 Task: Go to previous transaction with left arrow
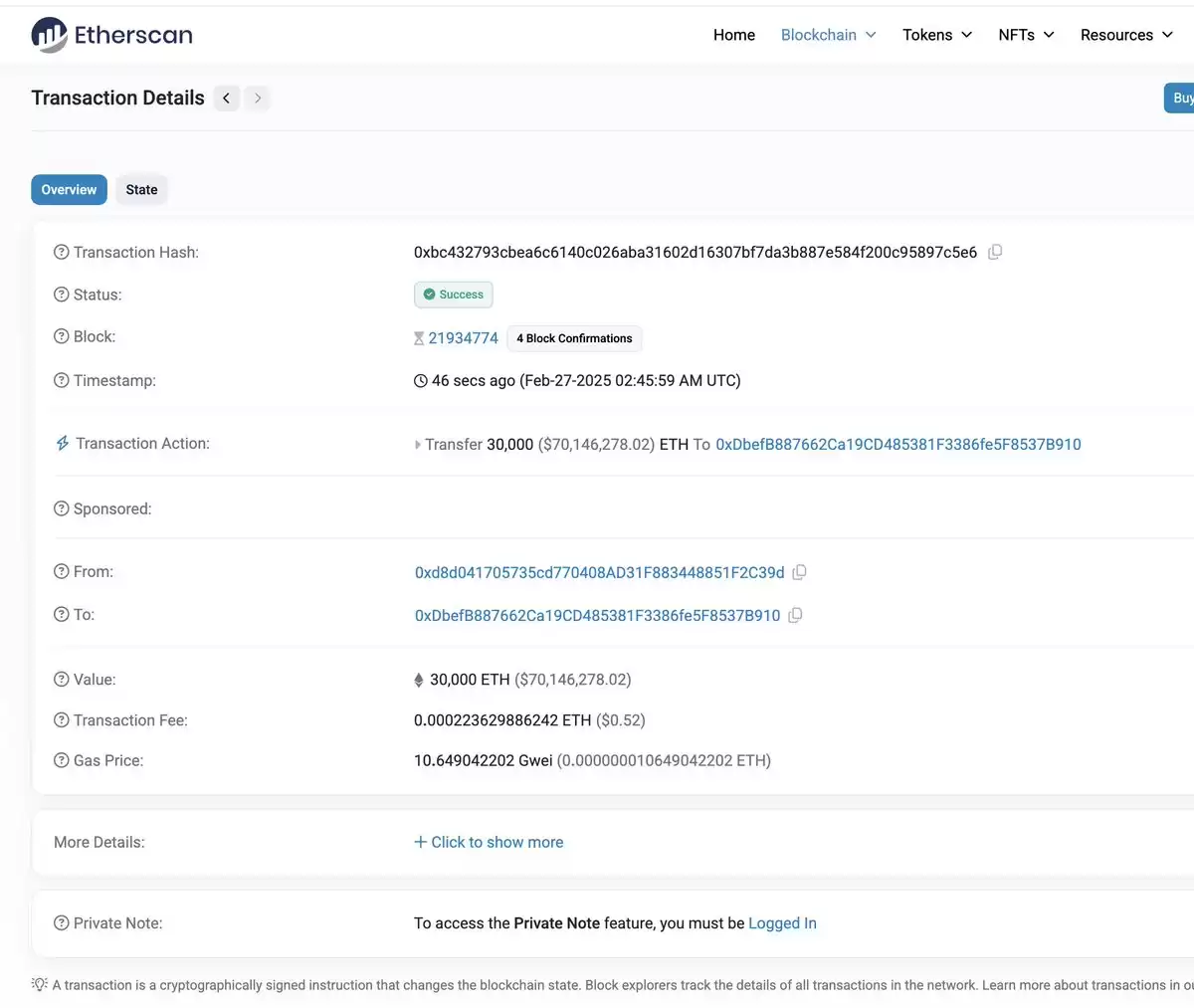click(227, 98)
